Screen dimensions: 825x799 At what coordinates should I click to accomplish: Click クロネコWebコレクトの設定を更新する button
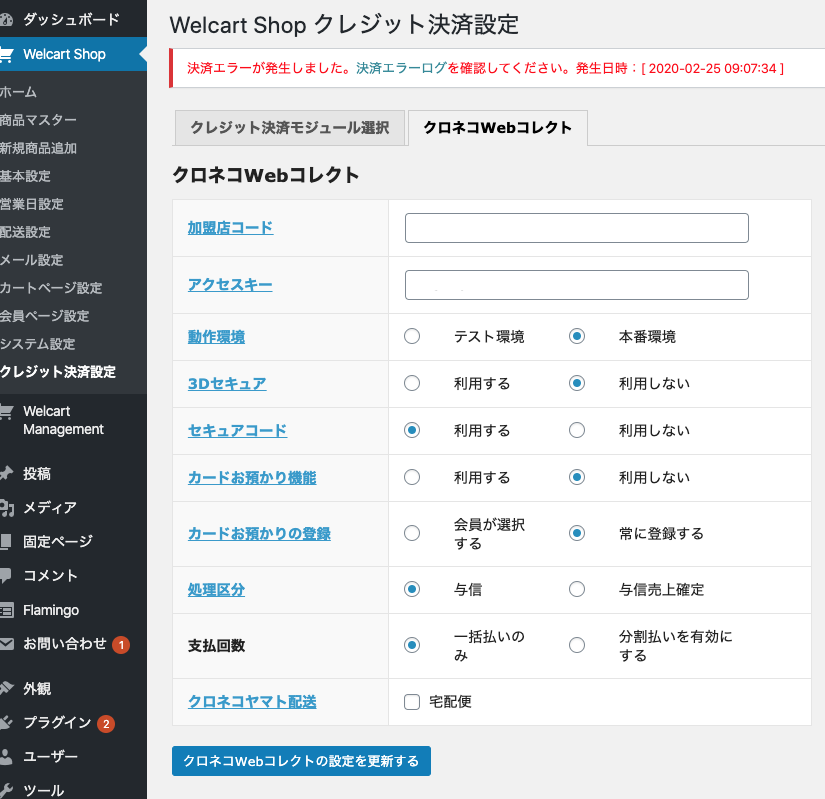(x=301, y=761)
